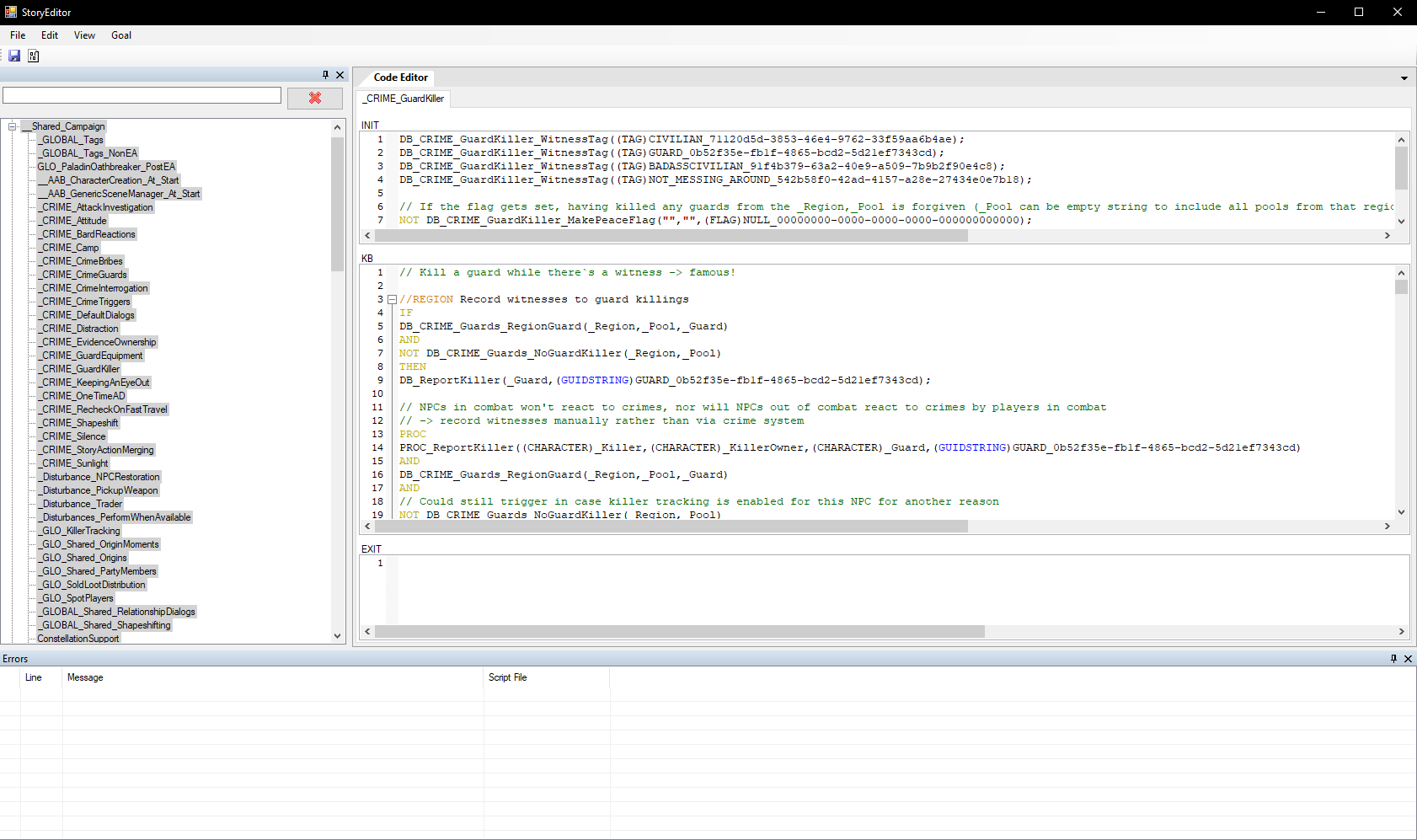This screenshot has height=840, width=1417.
Task: Pin the Errors panel
Action: (1393, 659)
